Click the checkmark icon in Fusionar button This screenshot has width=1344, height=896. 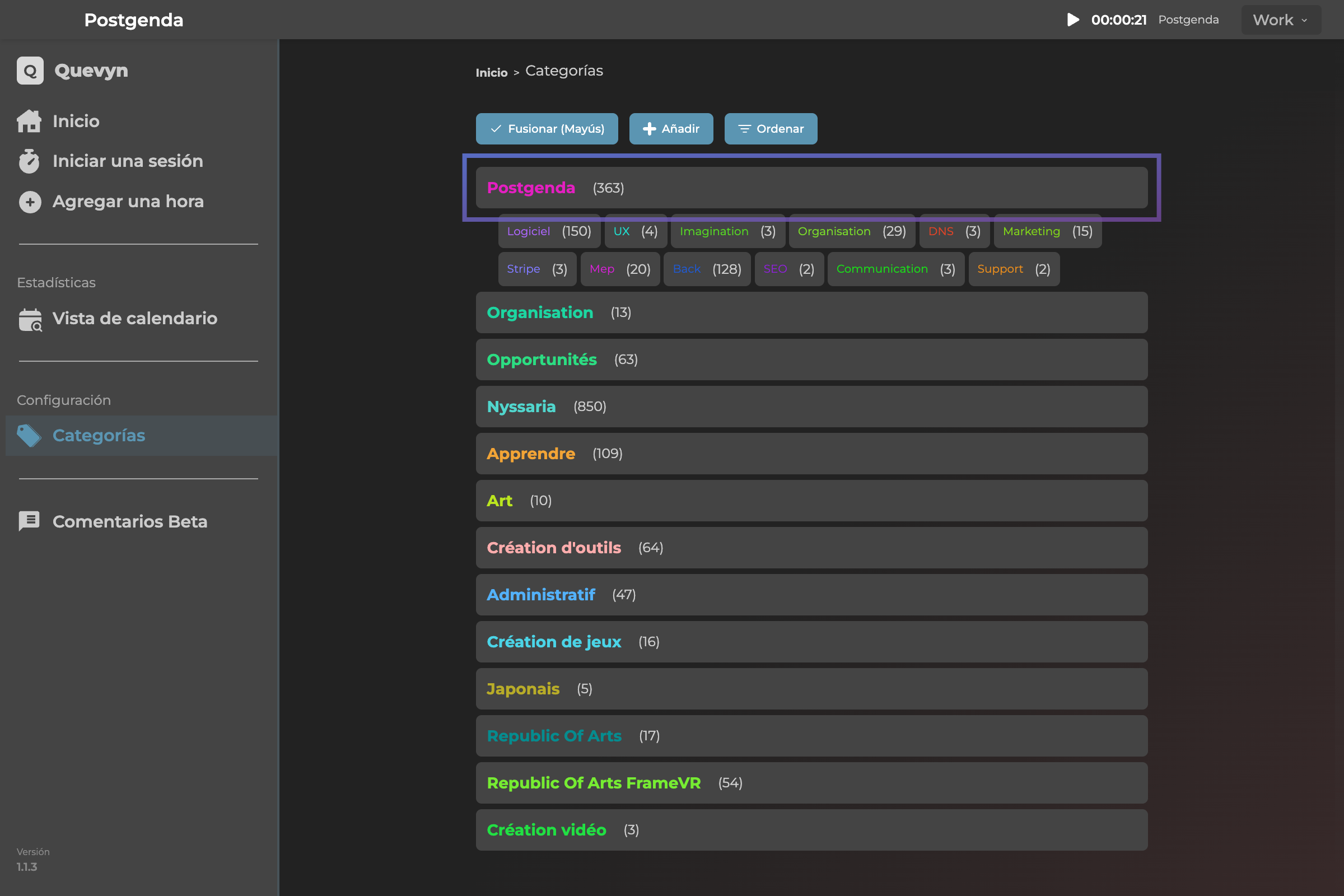[x=496, y=129]
